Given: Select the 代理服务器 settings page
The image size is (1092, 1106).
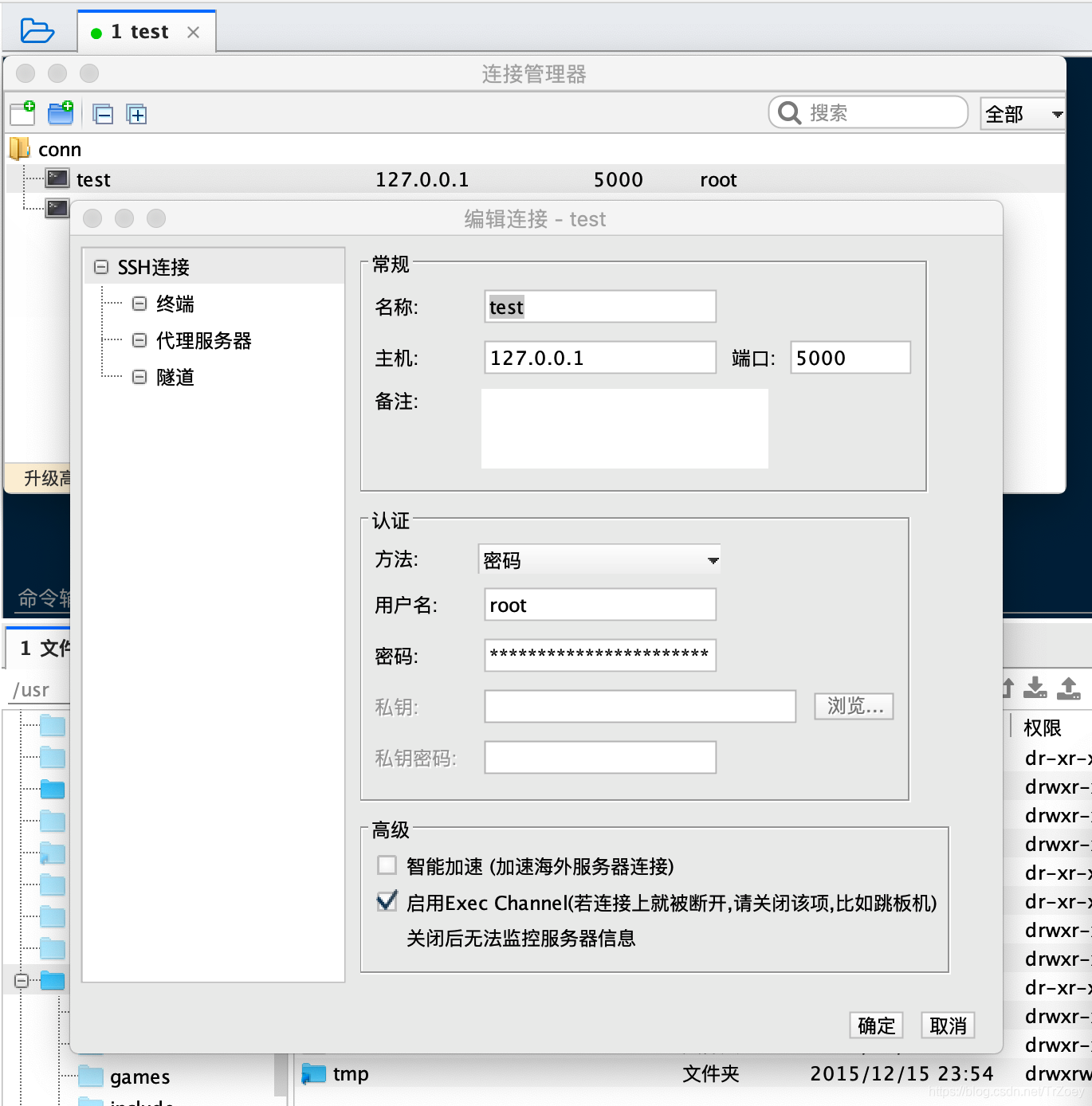Looking at the screenshot, I should (x=203, y=340).
